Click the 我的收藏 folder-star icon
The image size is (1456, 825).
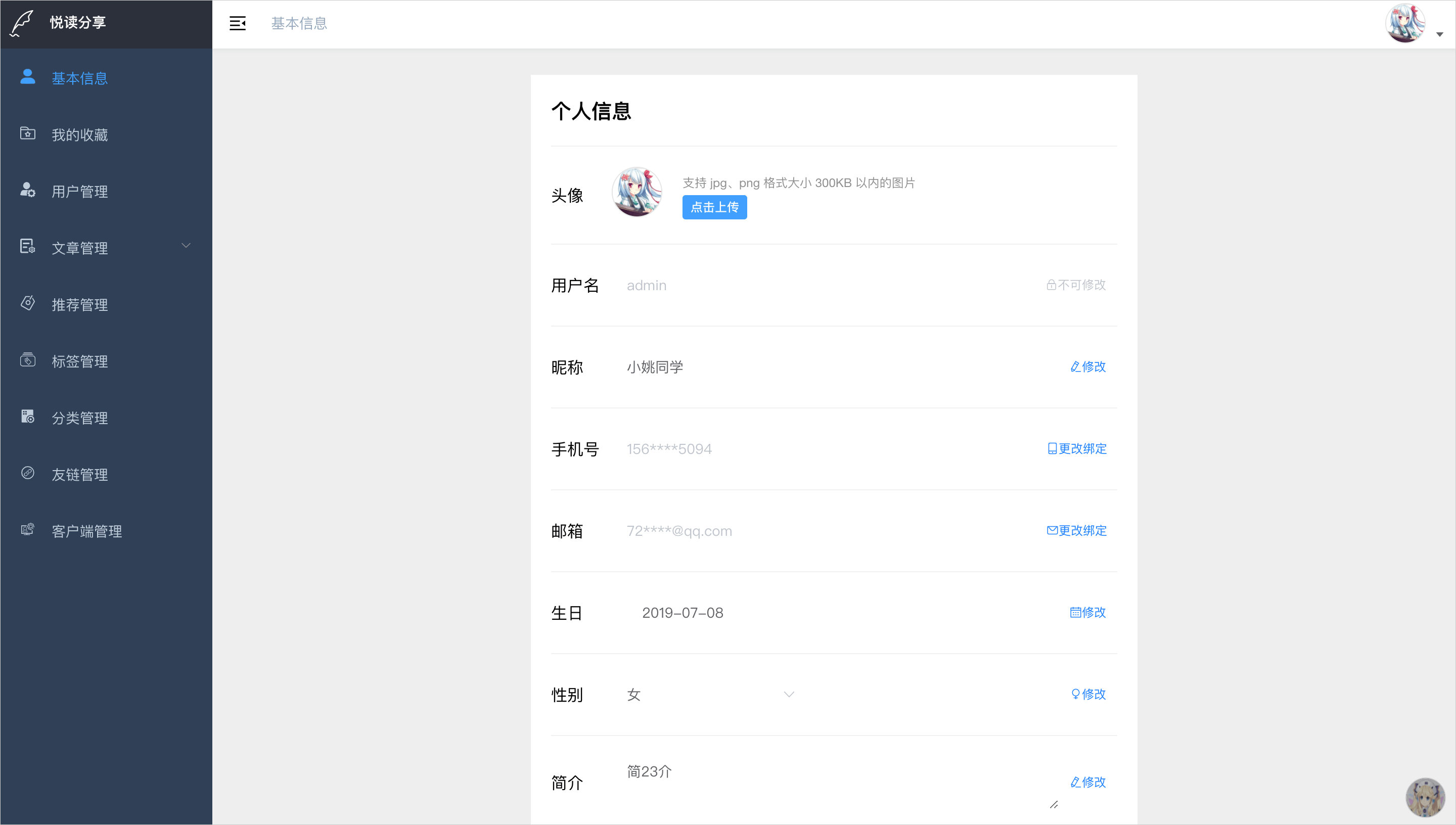(x=27, y=134)
